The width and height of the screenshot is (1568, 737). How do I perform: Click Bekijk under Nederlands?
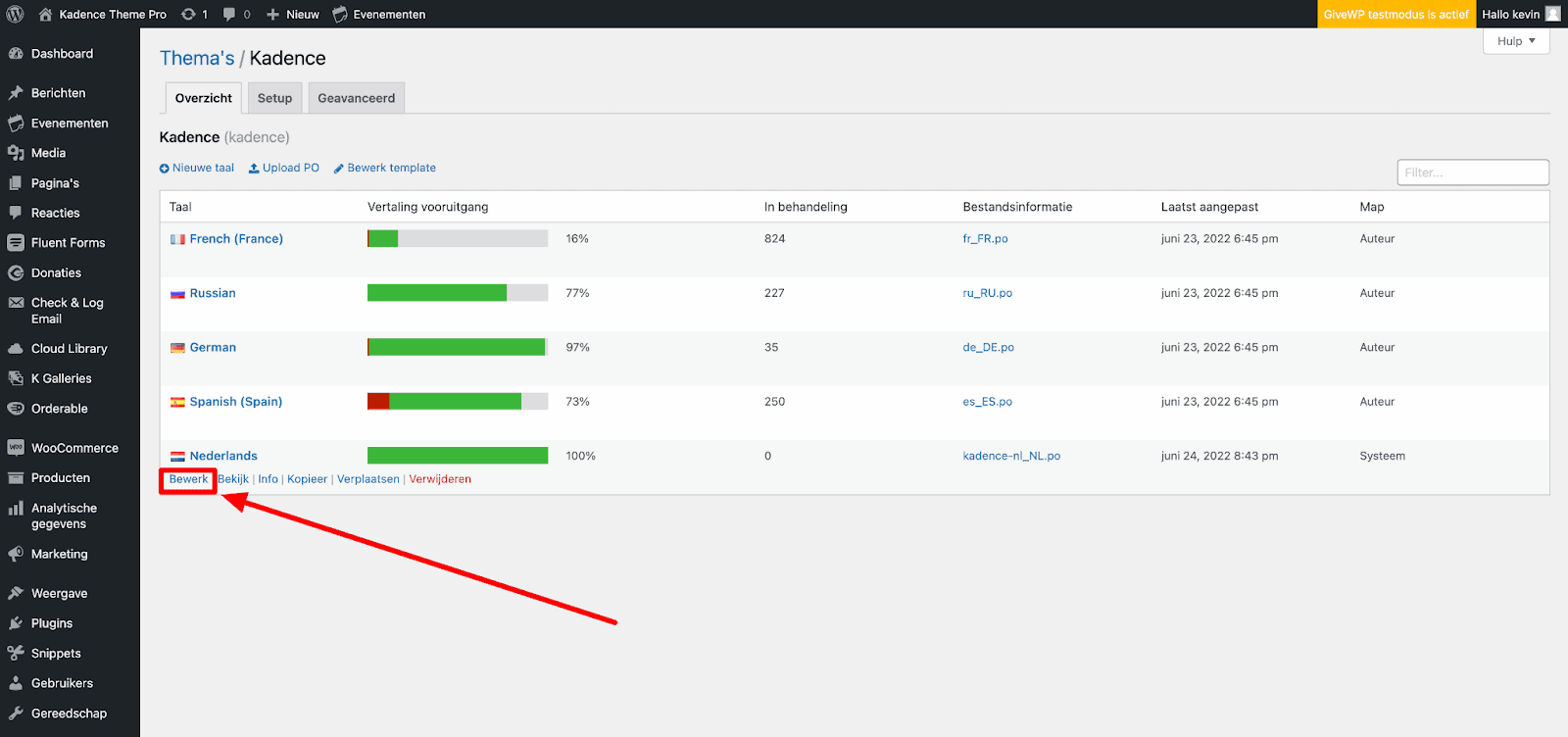pos(233,479)
